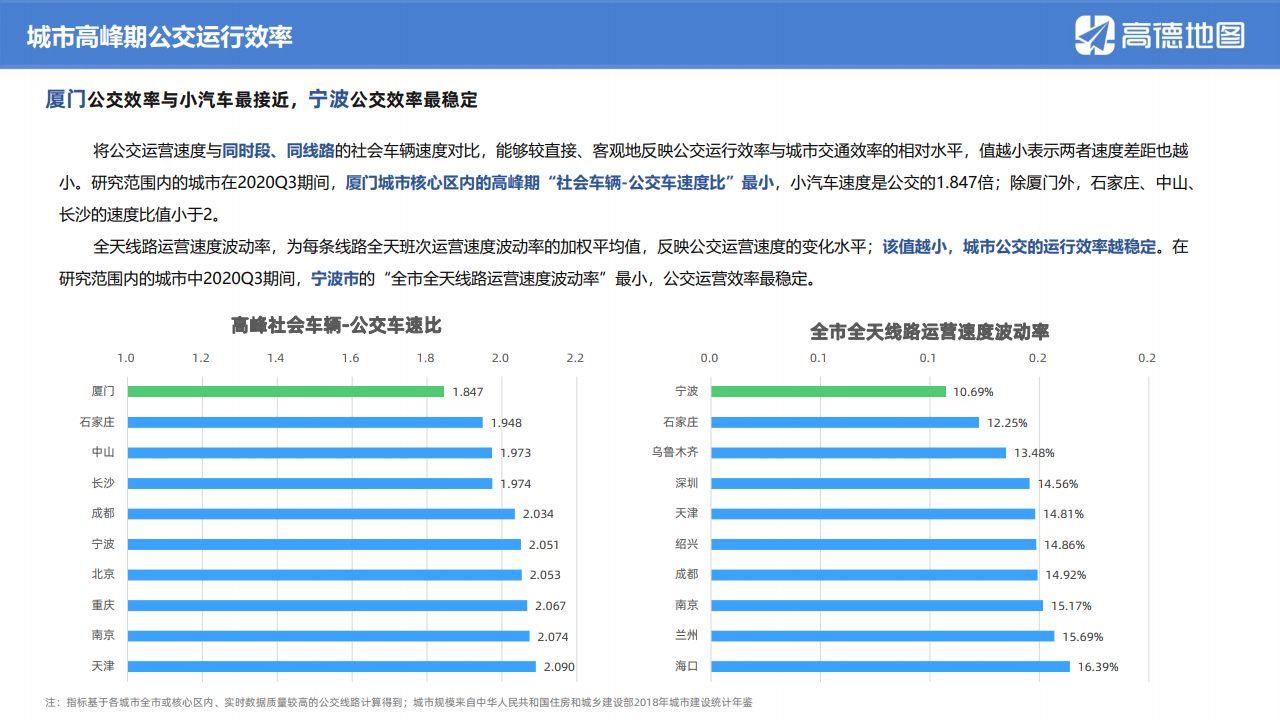Click the 10.69% value label

[973, 392]
